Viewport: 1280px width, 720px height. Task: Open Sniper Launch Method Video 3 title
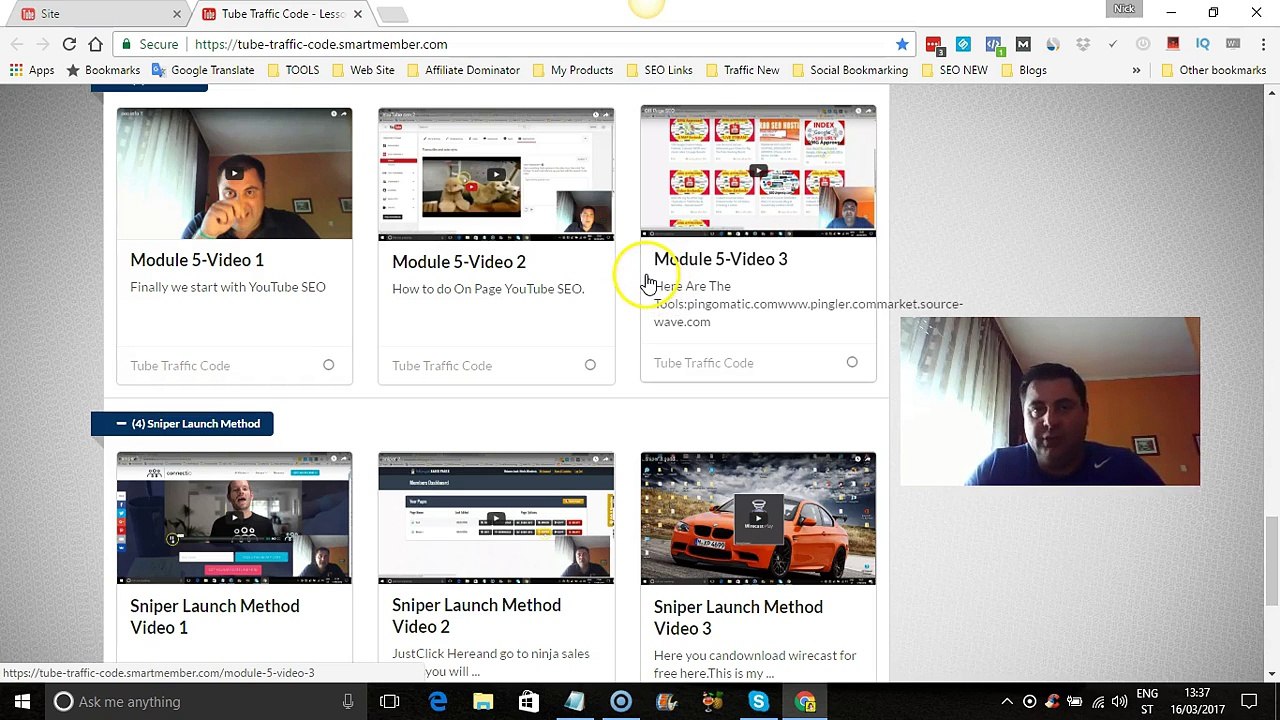tap(738, 618)
